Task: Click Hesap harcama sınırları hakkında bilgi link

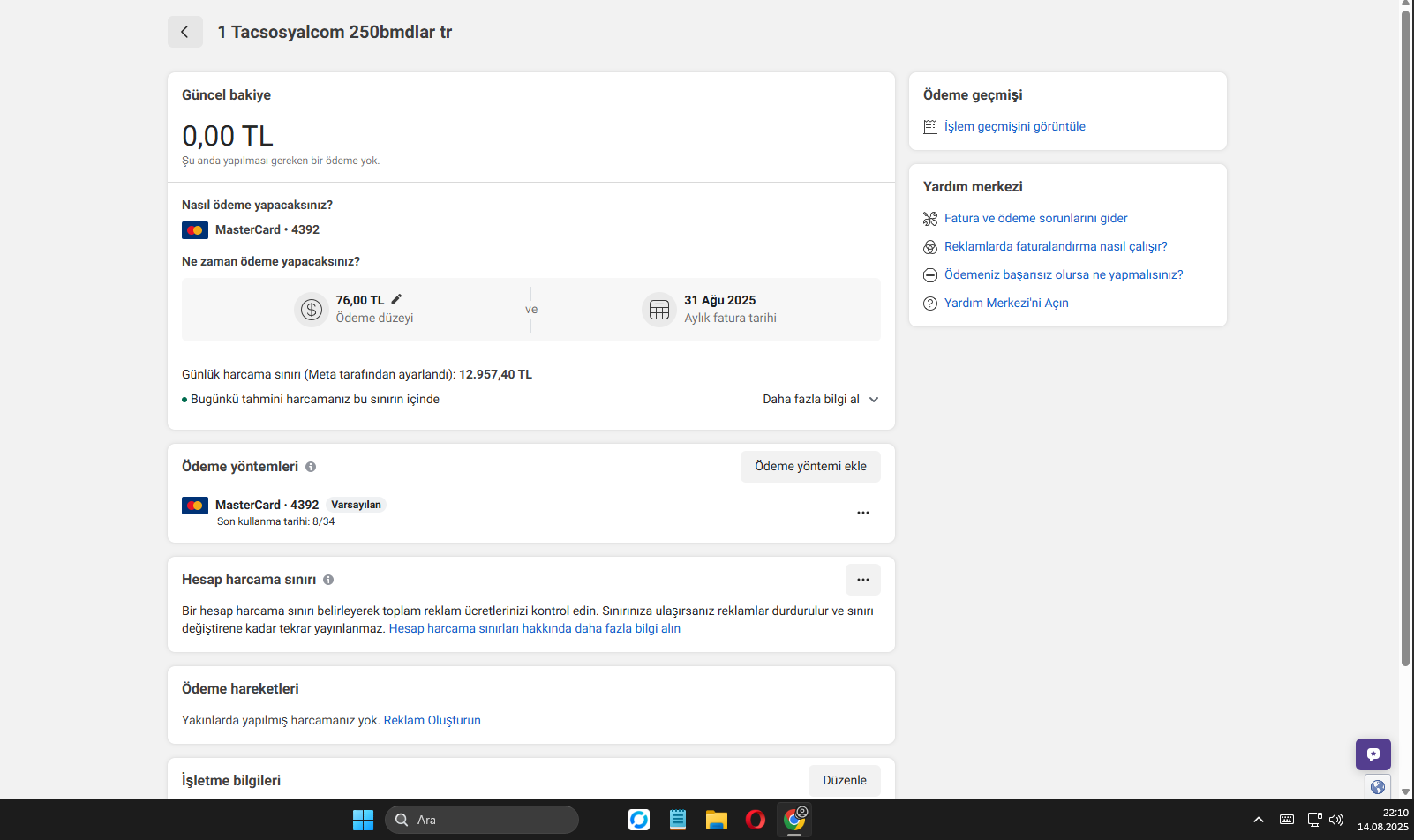Action: coord(535,629)
